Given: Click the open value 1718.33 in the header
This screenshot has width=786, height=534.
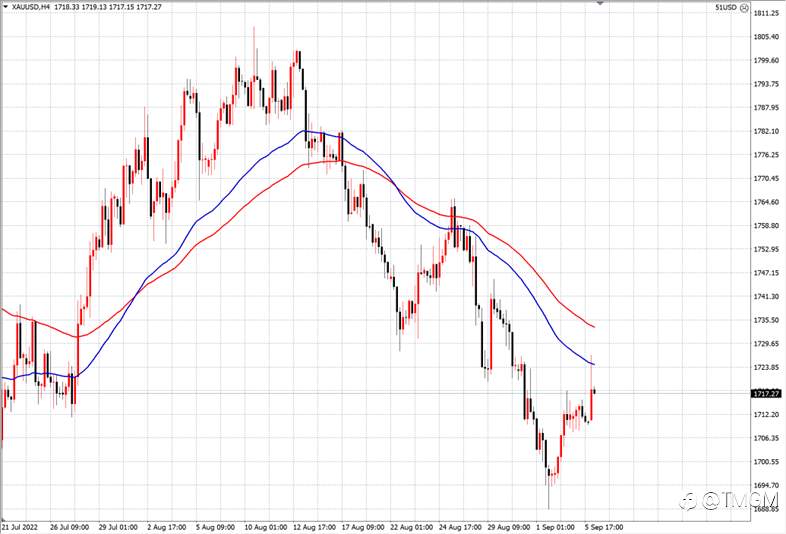Looking at the screenshot, I should point(66,8).
